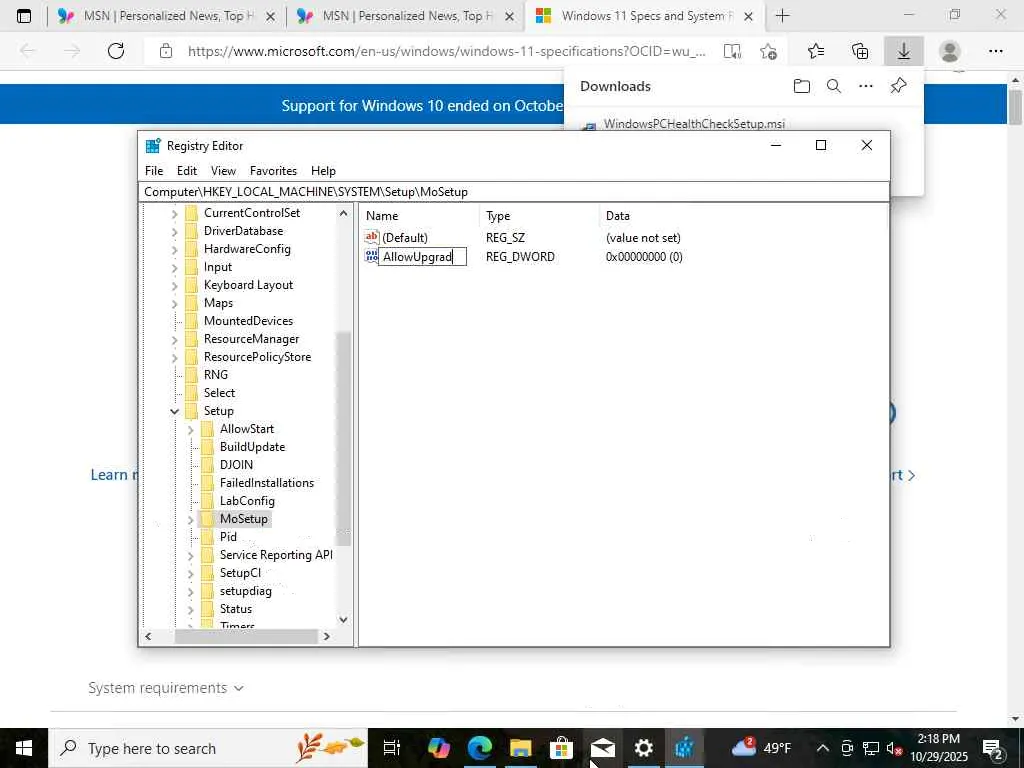Select the (Default) string value icon
The height and width of the screenshot is (768, 1024).
(x=372, y=237)
